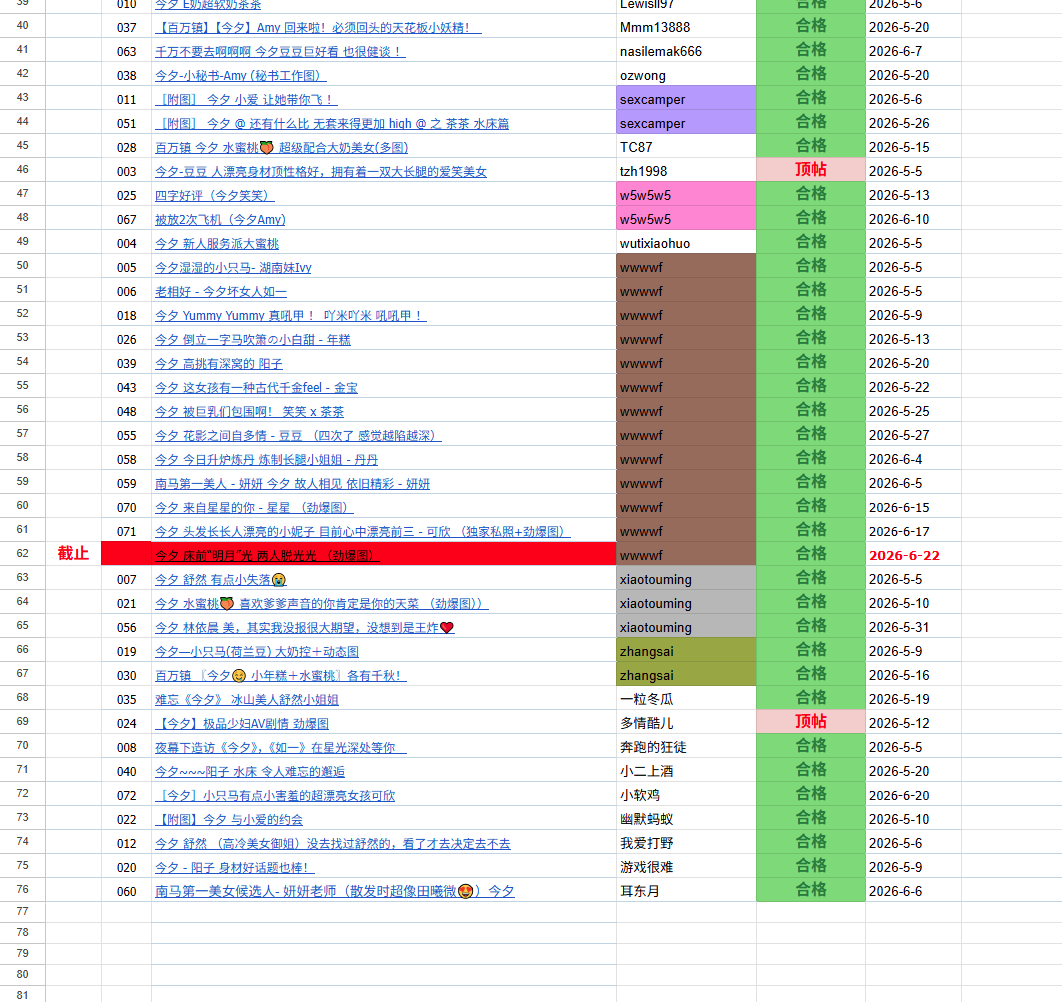Select the date cell 2026-5-15
Image resolution: width=1062 pixels, height=1002 pixels.
[x=913, y=148]
